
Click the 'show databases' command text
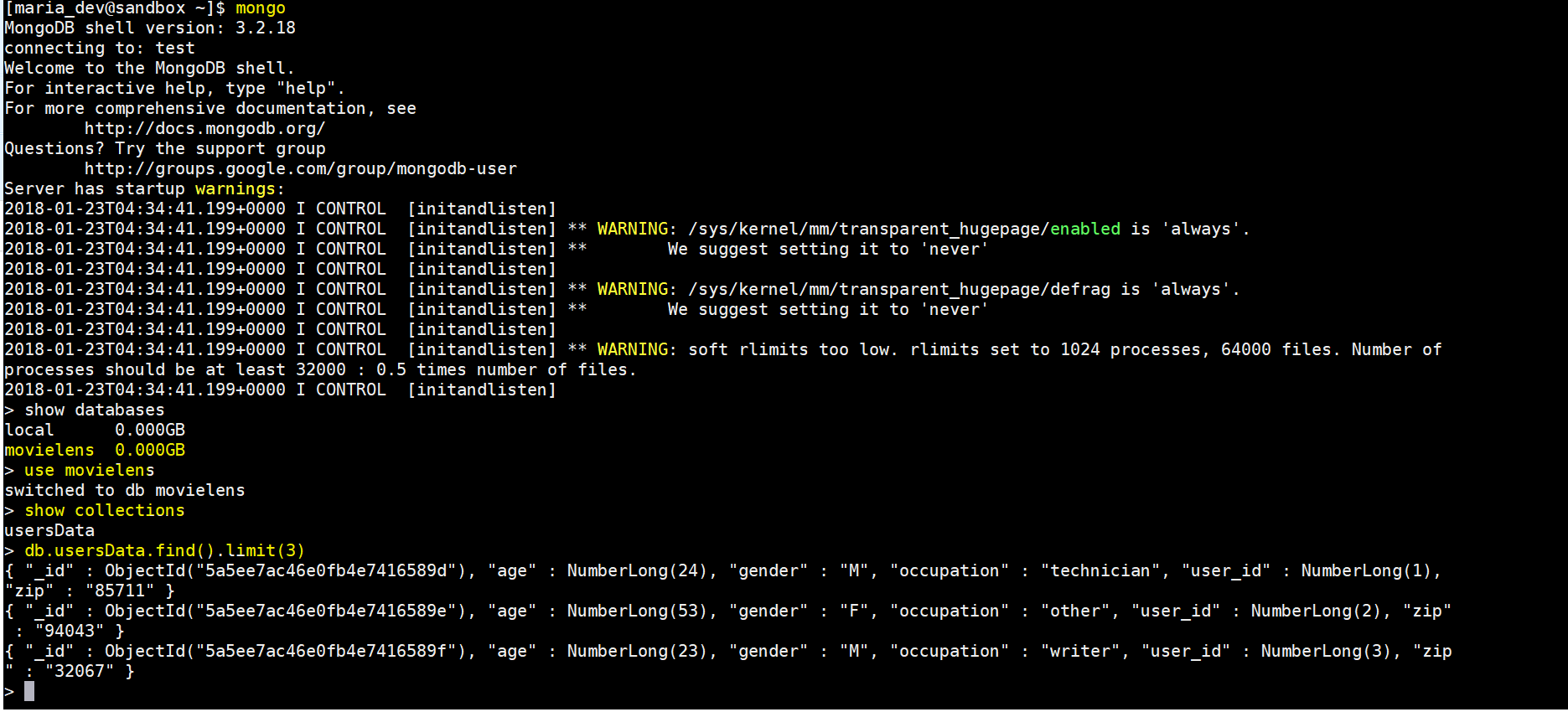95,410
